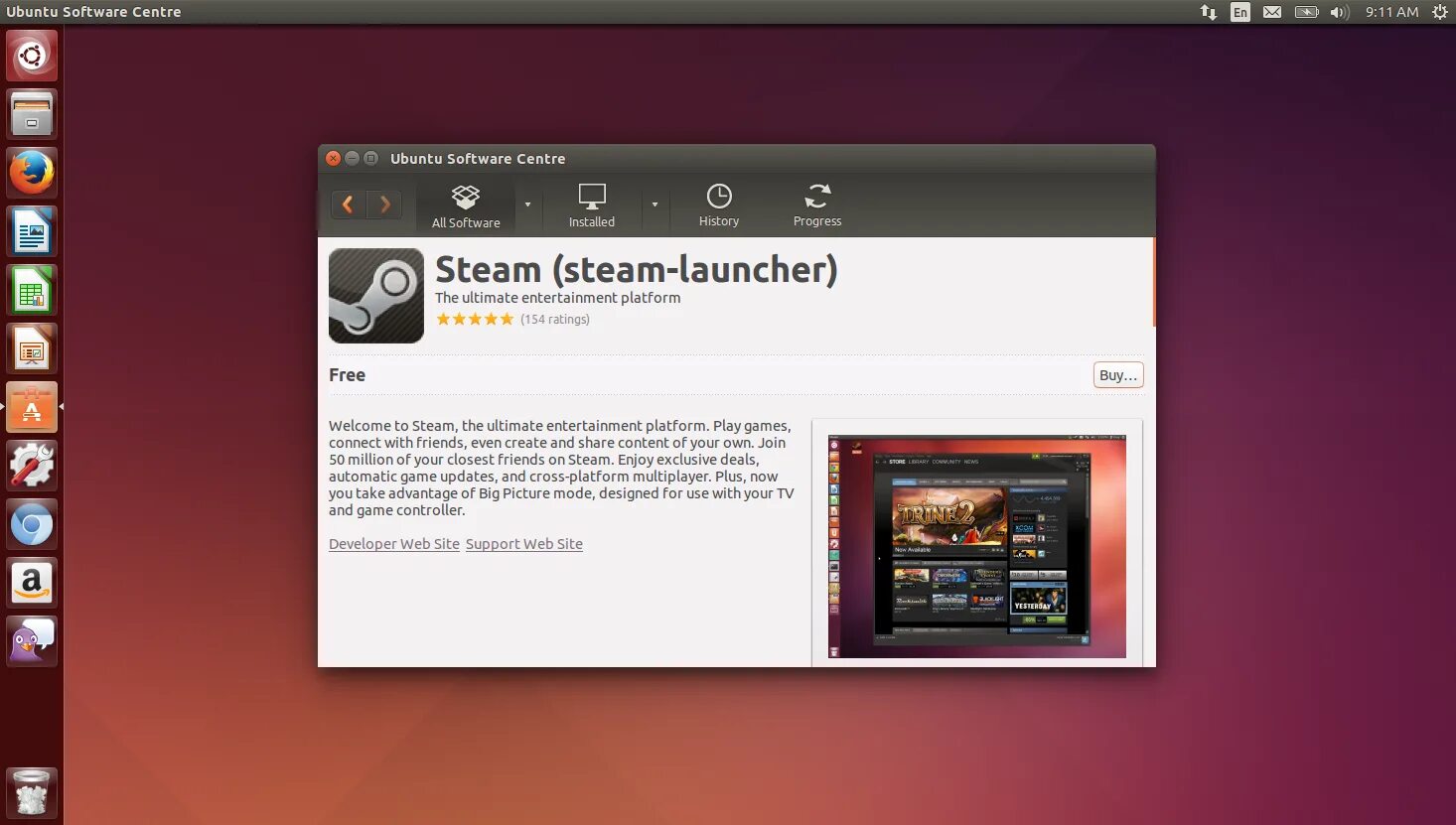Click the five-star rating

coord(475,319)
